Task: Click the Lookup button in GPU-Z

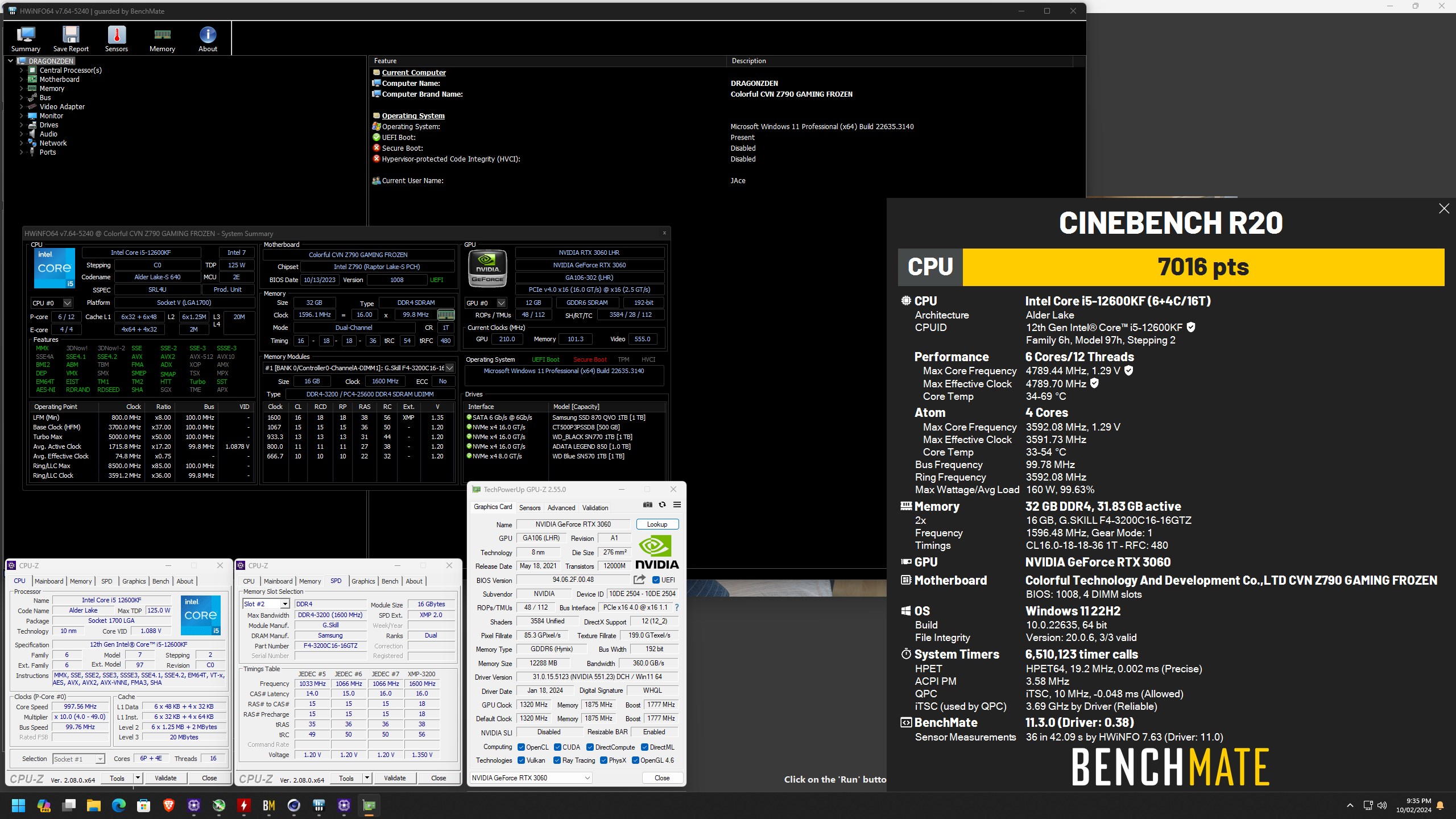Action: point(657,524)
